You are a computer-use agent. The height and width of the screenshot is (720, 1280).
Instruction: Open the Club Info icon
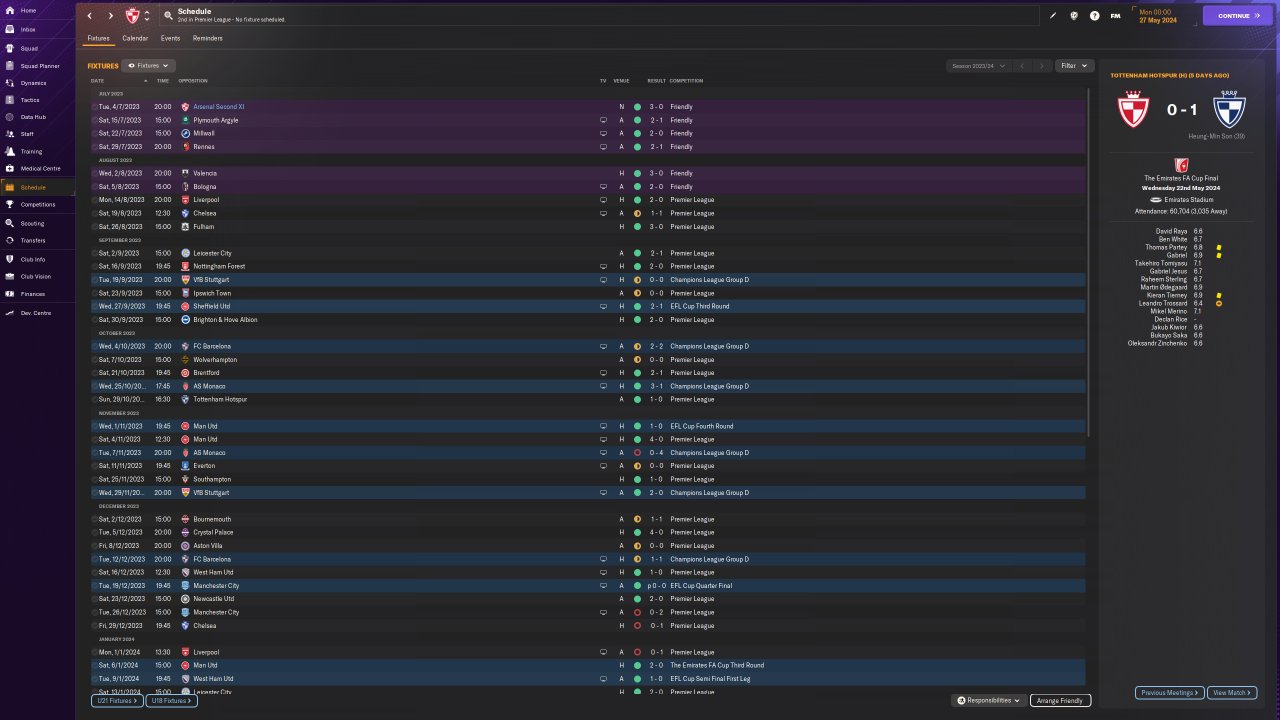(9, 259)
